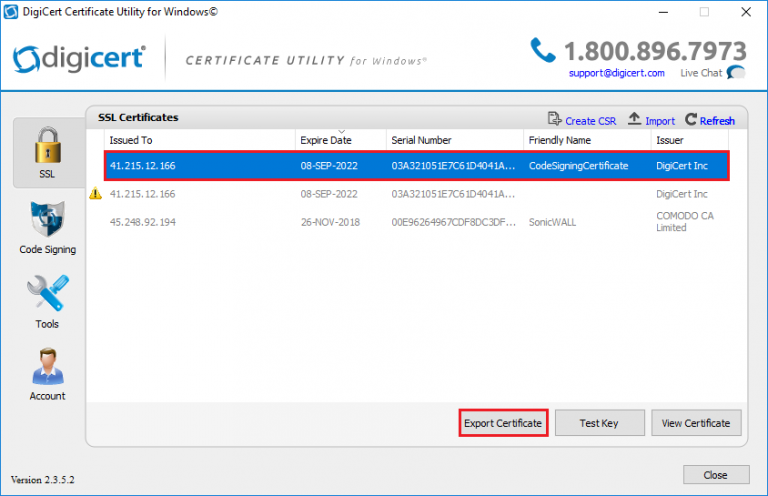Open the SSL padlock section
Viewport: 768px width, 496px height.
click(x=48, y=152)
